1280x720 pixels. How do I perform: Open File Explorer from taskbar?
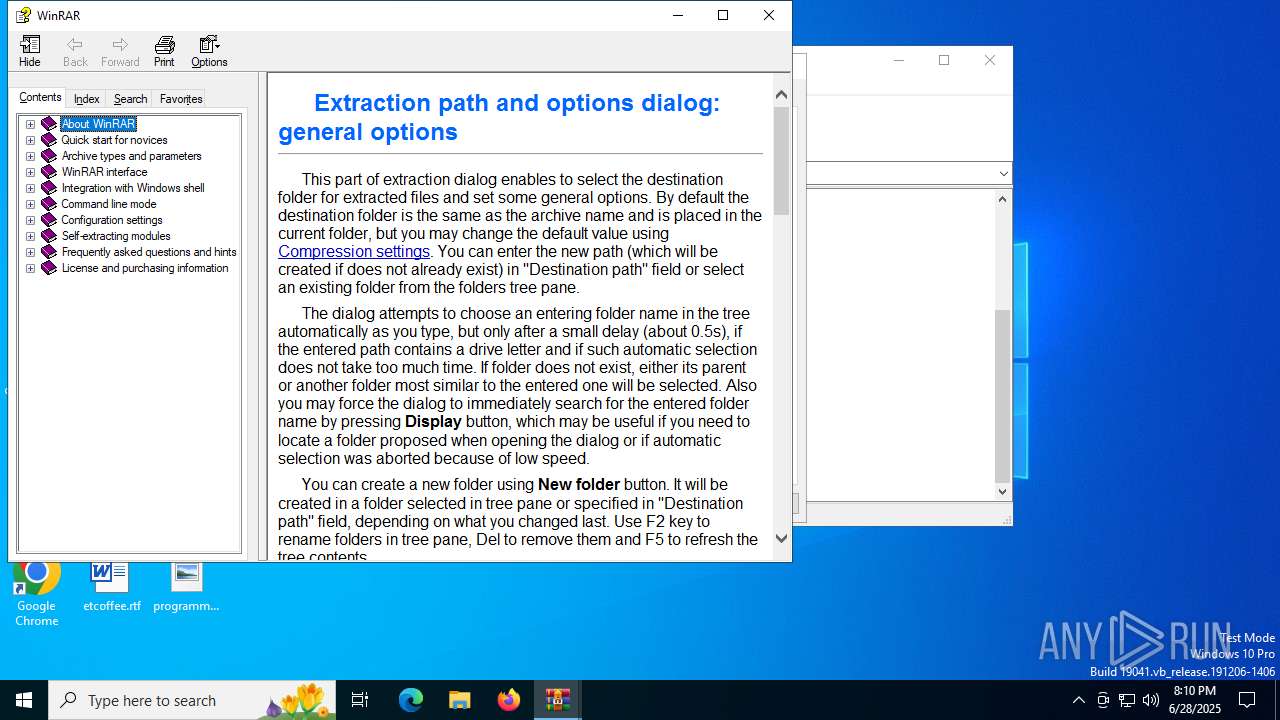click(x=459, y=700)
